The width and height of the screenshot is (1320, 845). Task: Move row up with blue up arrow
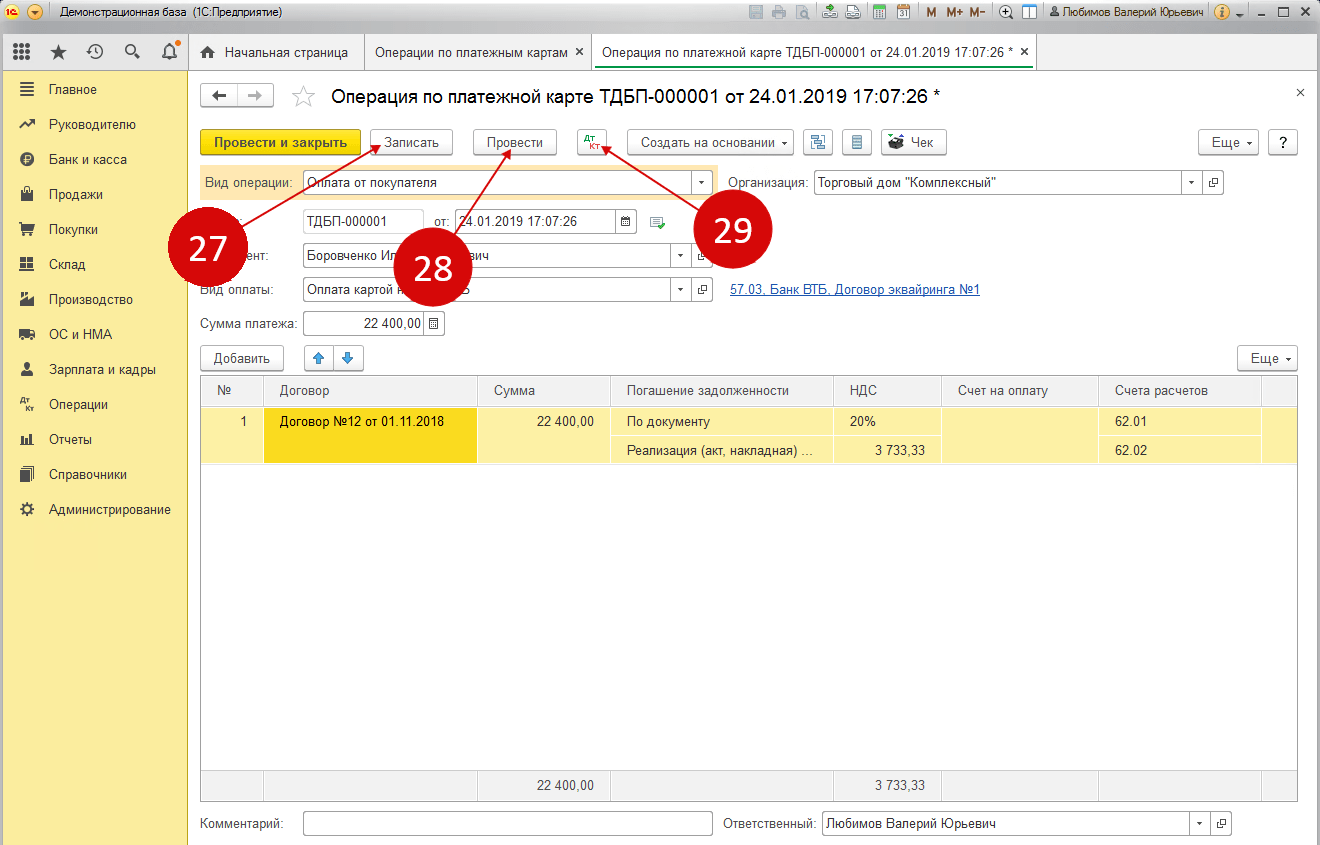pyautogui.click(x=319, y=358)
